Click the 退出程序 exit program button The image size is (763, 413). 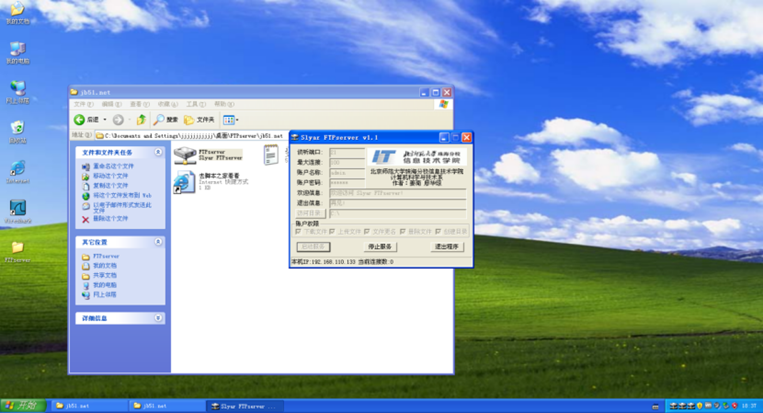[x=447, y=247]
